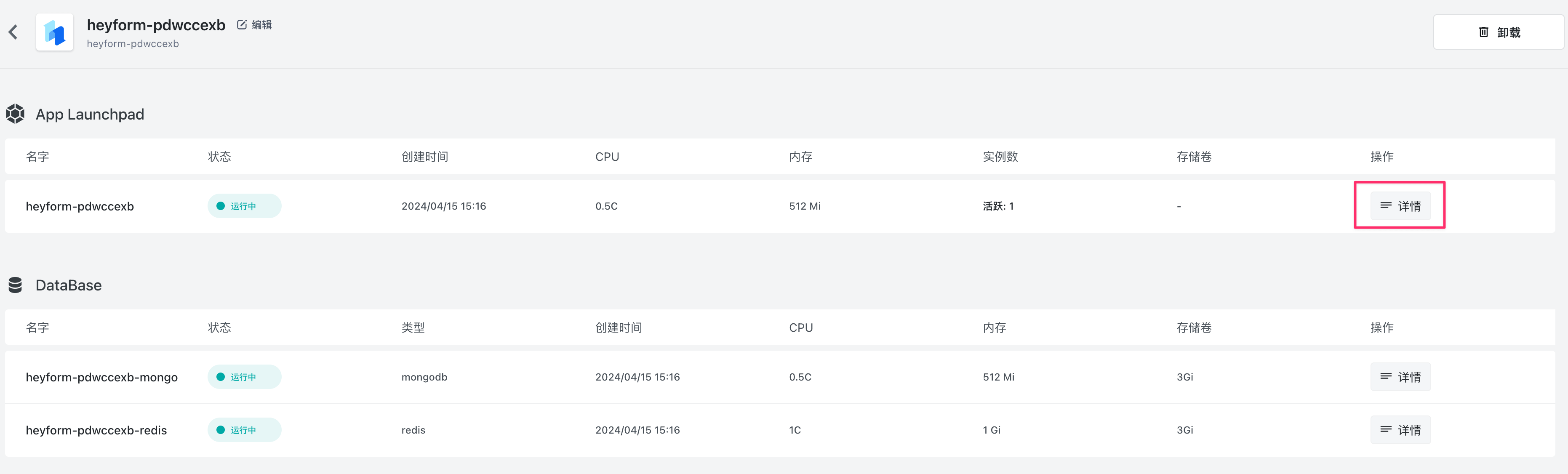Image resolution: width=1568 pixels, height=474 pixels.
Task: Click running status badge of heyform-pdwccexb app
Action: tap(244, 206)
